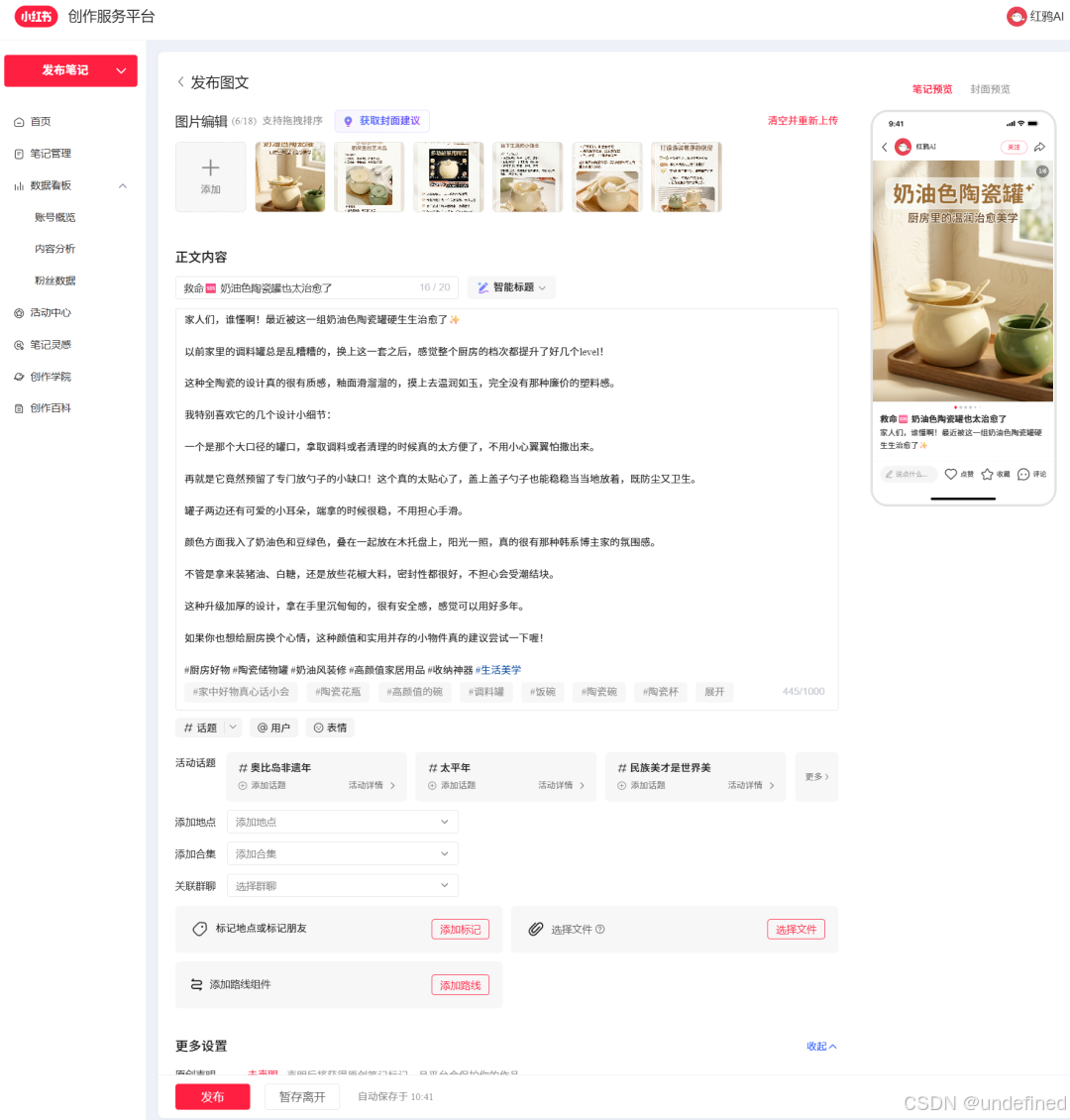1070x1120 pixels.
Task: Click the 添加路线 button
Action: pyautogui.click(x=461, y=985)
